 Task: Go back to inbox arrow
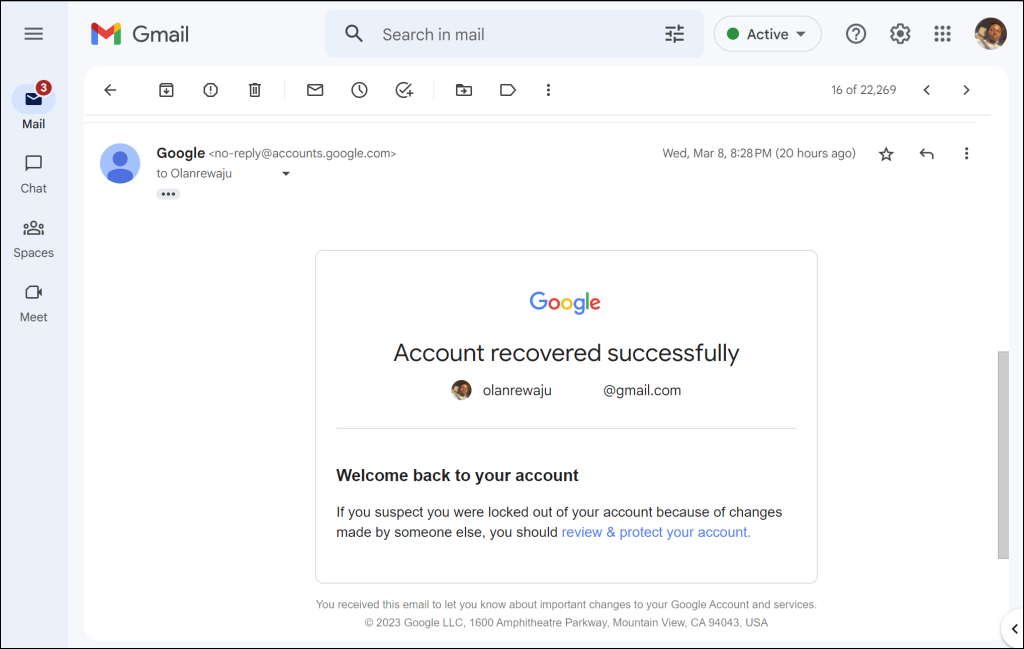tap(110, 90)
